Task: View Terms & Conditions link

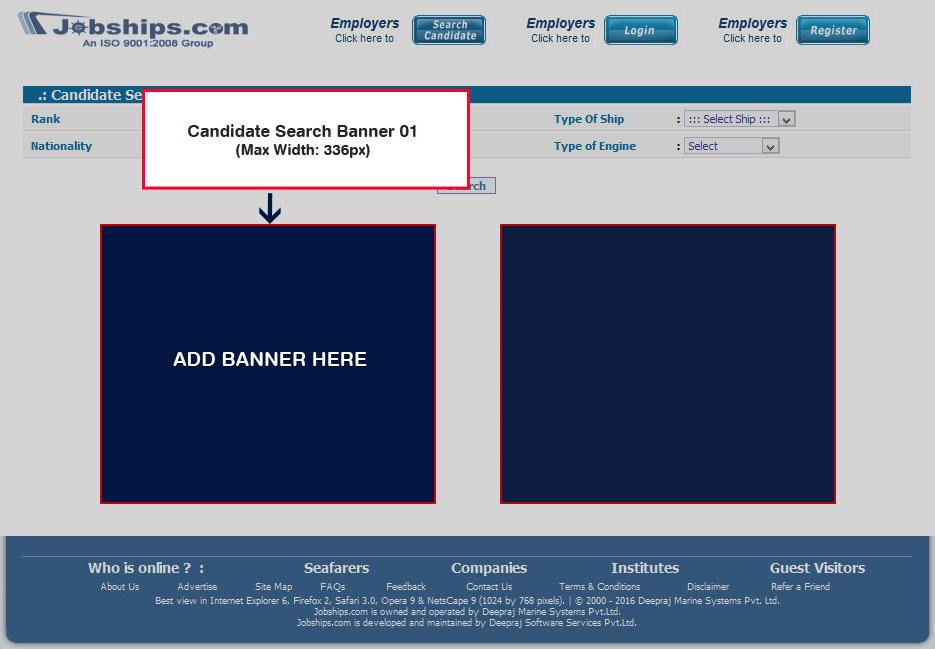Action: [x=599, y=587]
